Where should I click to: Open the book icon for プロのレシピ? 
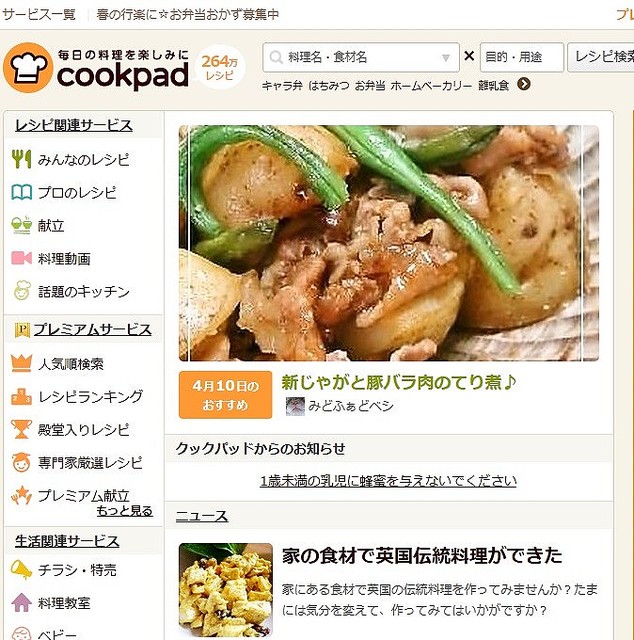pos(21,192)
